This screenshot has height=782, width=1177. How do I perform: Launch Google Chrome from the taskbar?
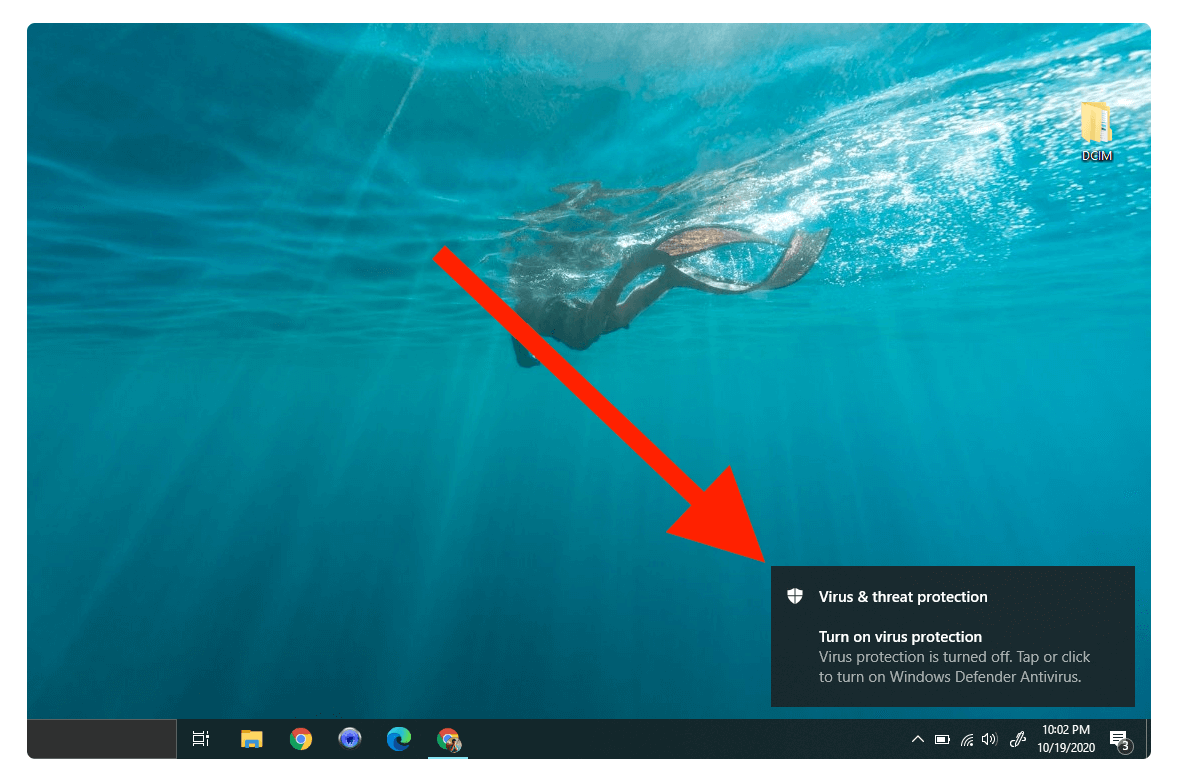(300, 739)
